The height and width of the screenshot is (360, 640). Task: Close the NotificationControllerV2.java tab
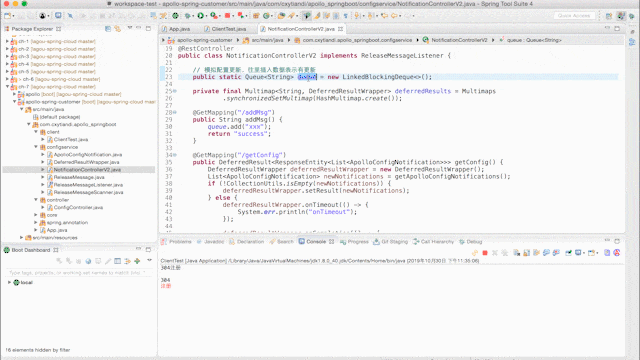(340, 29)
